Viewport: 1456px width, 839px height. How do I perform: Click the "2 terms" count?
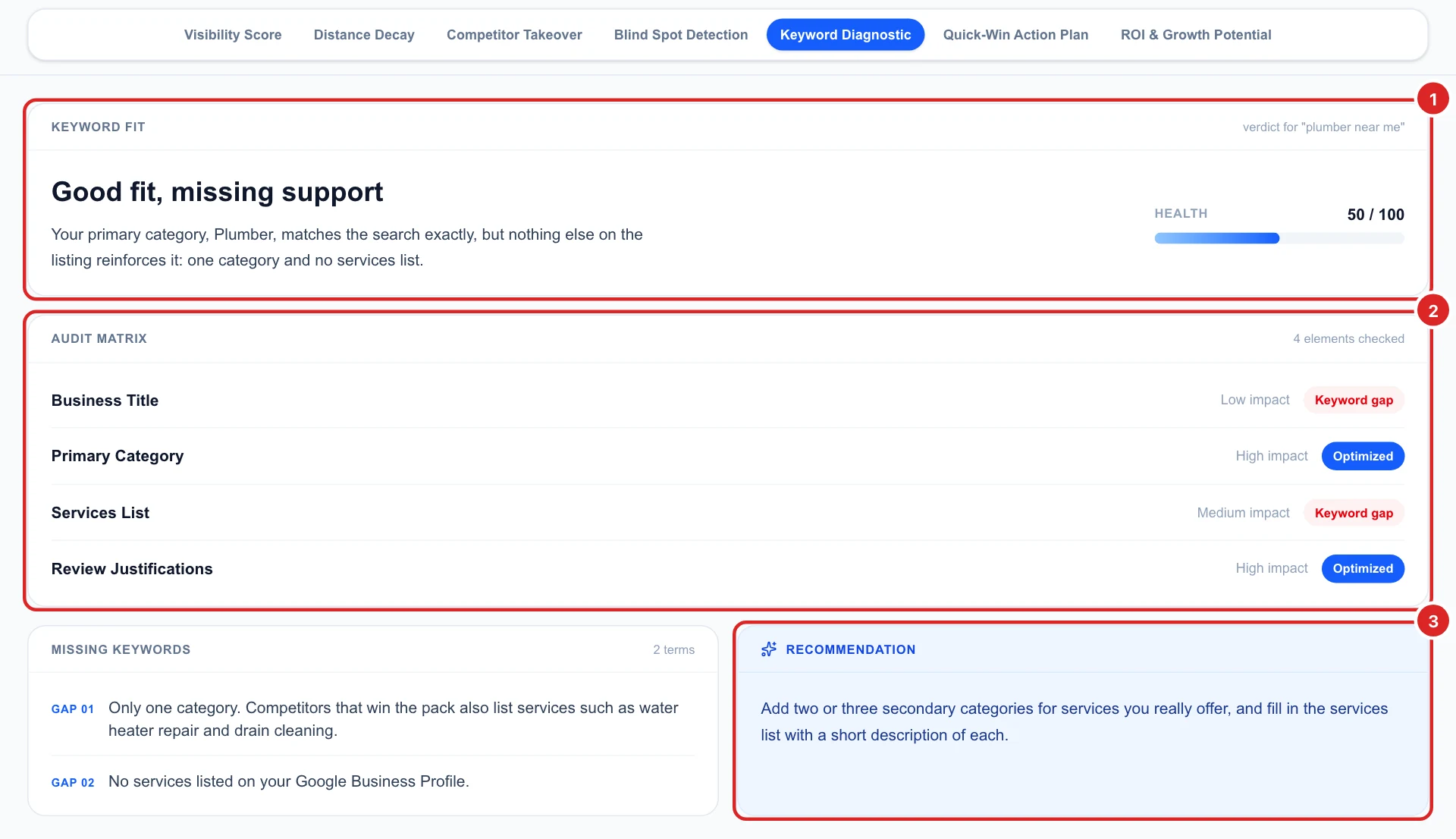coord(673,650)
